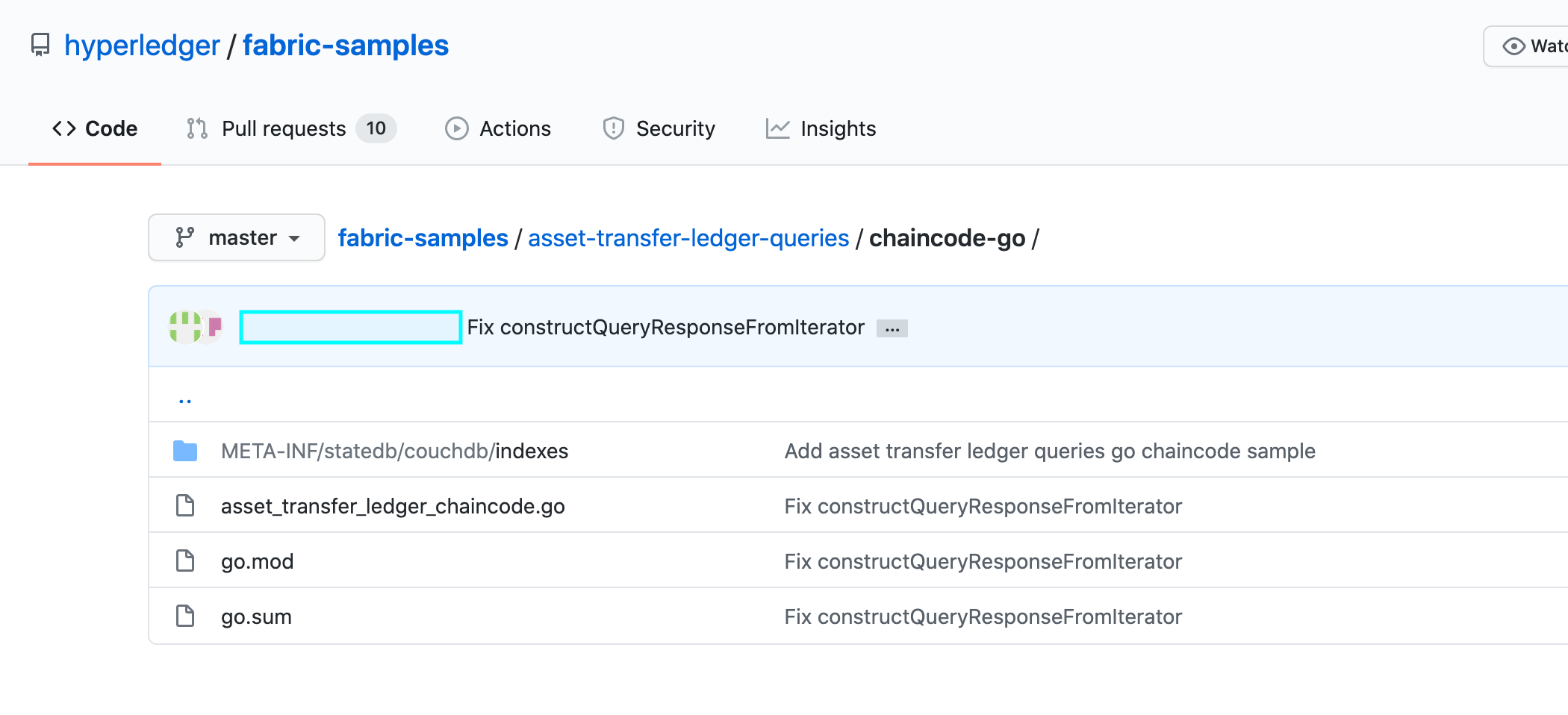Viewport: 1568px width, 715px height.
Task: Click the pull request merge icon
Action: coord(196,128)
